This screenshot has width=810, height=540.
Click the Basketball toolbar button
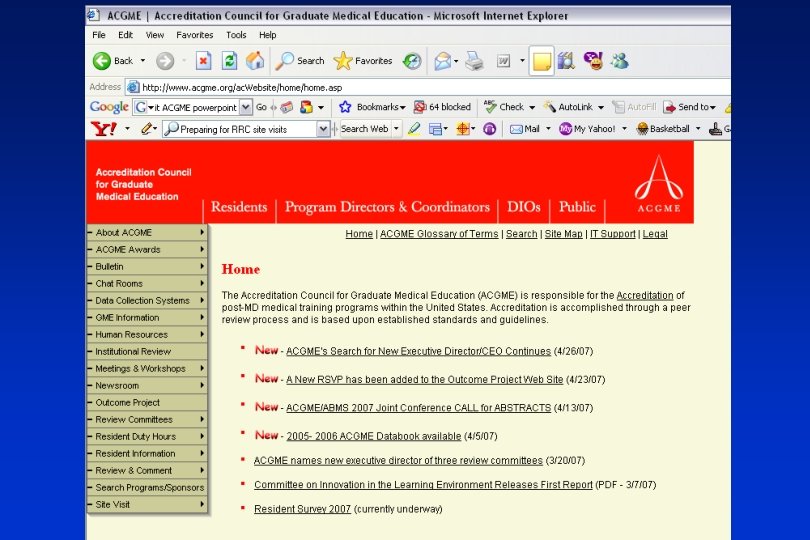[x=663, y=129]
